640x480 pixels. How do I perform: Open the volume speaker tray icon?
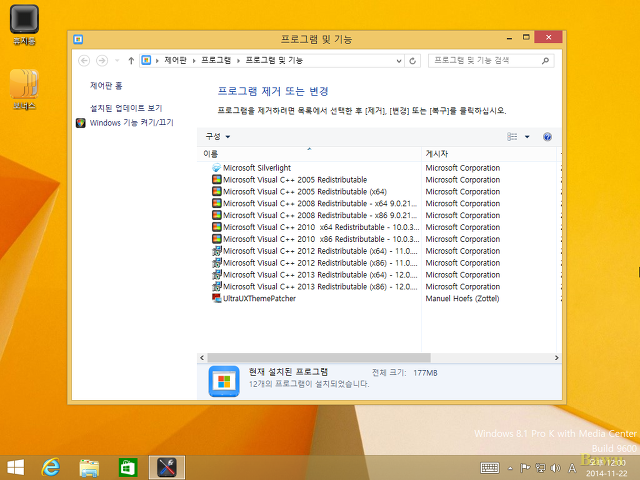coord(556,468)
